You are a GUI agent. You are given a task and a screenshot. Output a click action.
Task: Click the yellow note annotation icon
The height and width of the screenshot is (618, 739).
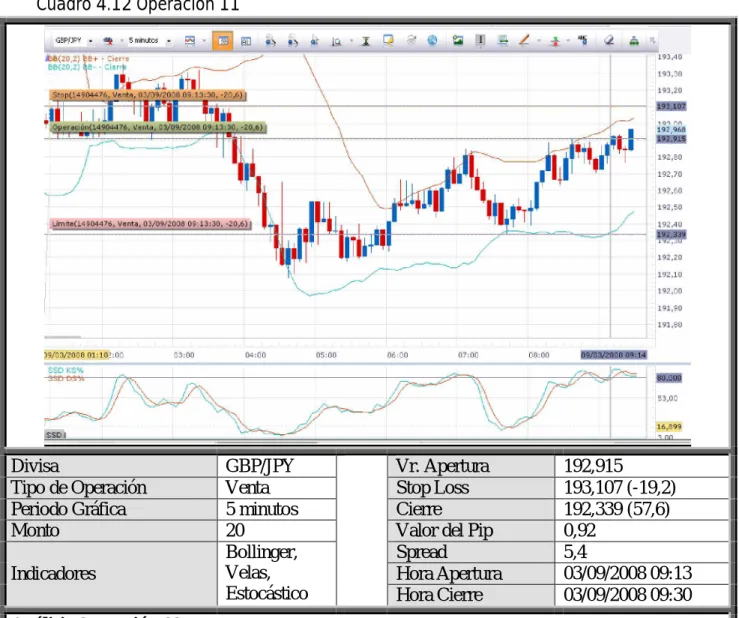point(388,41)
